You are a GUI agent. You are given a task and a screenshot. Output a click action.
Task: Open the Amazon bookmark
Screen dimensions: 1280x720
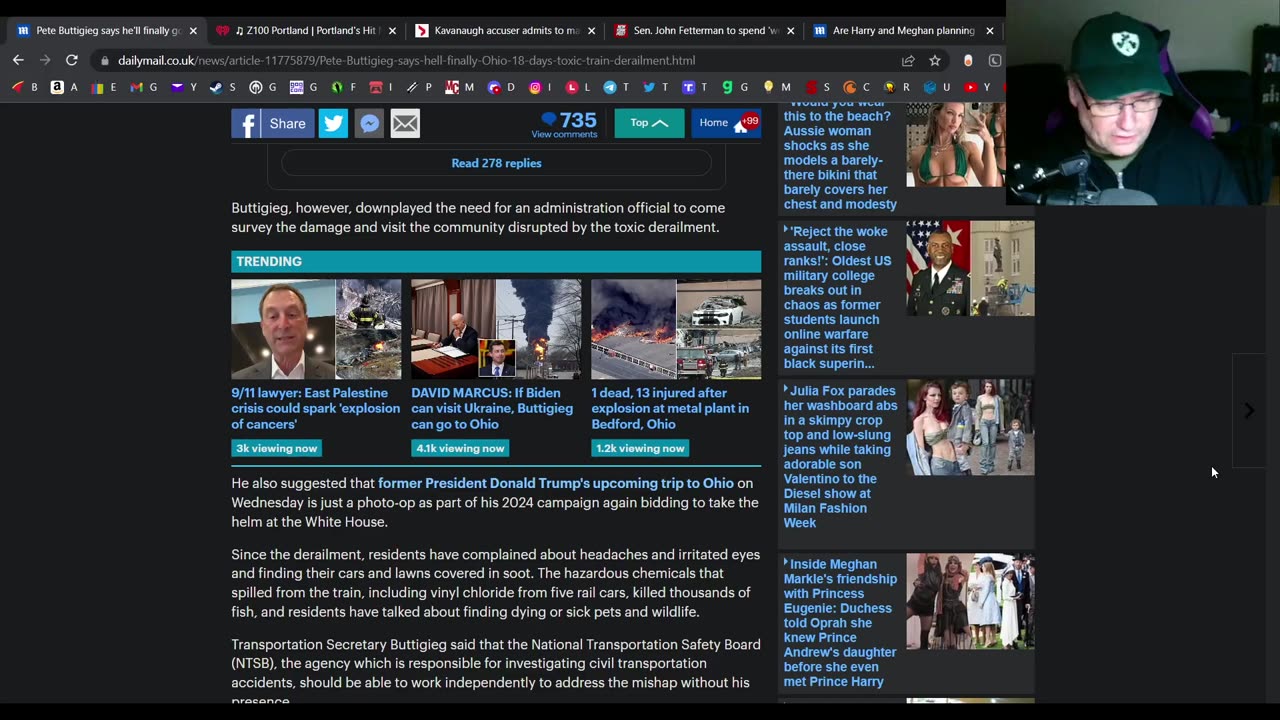pyautogui.click(x=64, y=87)
